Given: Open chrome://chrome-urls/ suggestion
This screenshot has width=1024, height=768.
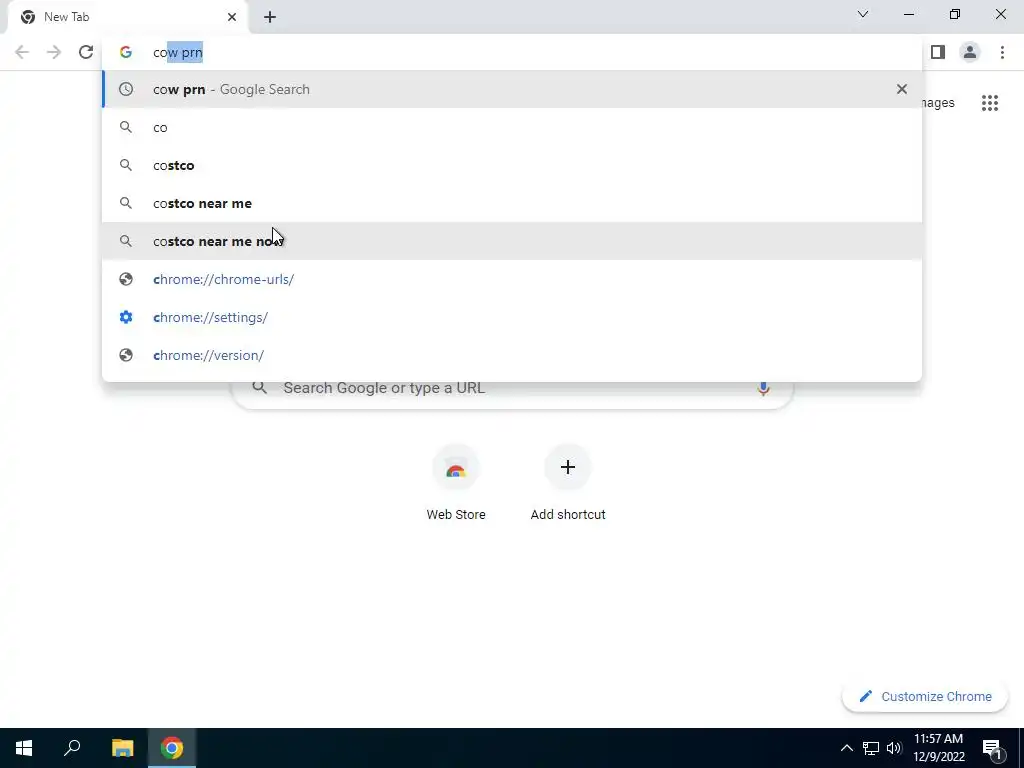Looking at the screenshot, I should point(513,279).
